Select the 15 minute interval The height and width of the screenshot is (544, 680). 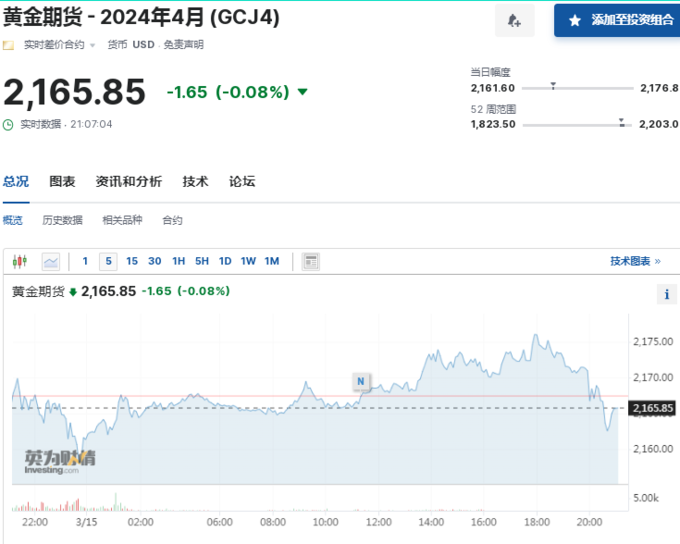point(132,261)
